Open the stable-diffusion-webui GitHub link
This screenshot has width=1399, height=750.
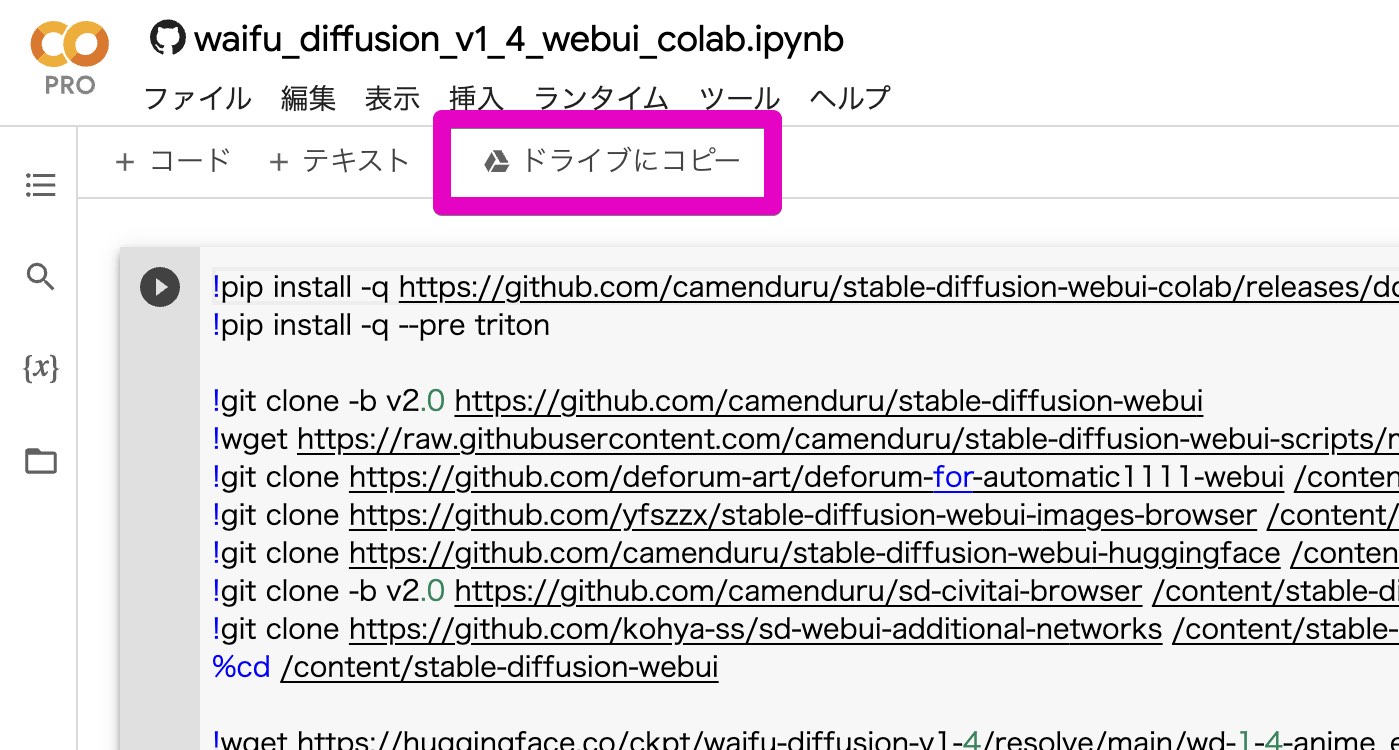(828, 400)
